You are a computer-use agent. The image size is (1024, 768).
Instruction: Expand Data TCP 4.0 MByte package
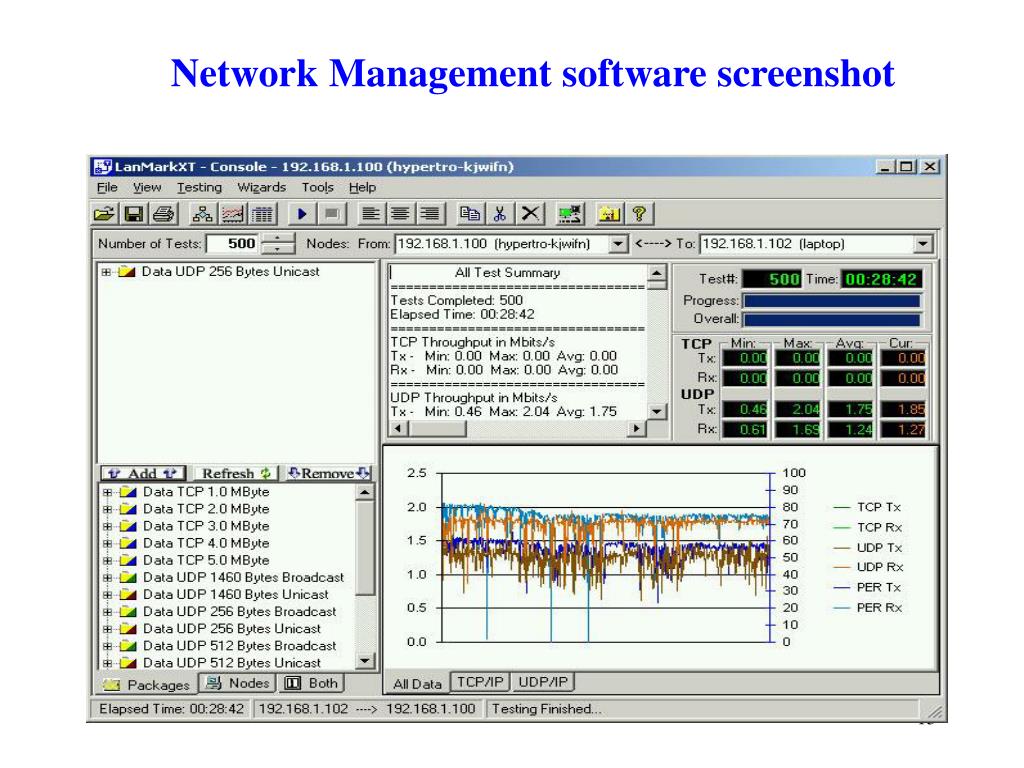(107, 543)
